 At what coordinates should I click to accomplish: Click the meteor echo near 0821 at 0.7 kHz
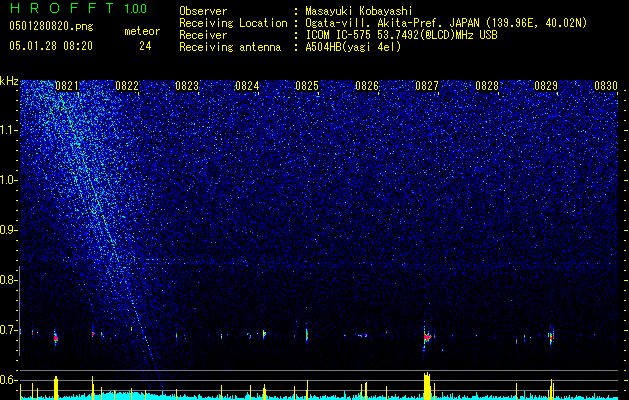coord(56,337)
